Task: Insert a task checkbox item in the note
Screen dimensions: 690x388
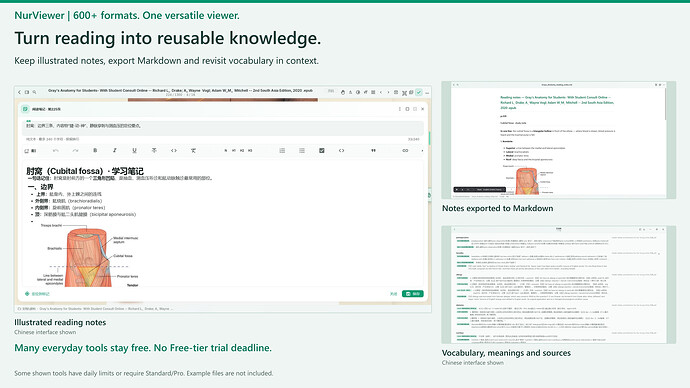Action: [322, 150]
